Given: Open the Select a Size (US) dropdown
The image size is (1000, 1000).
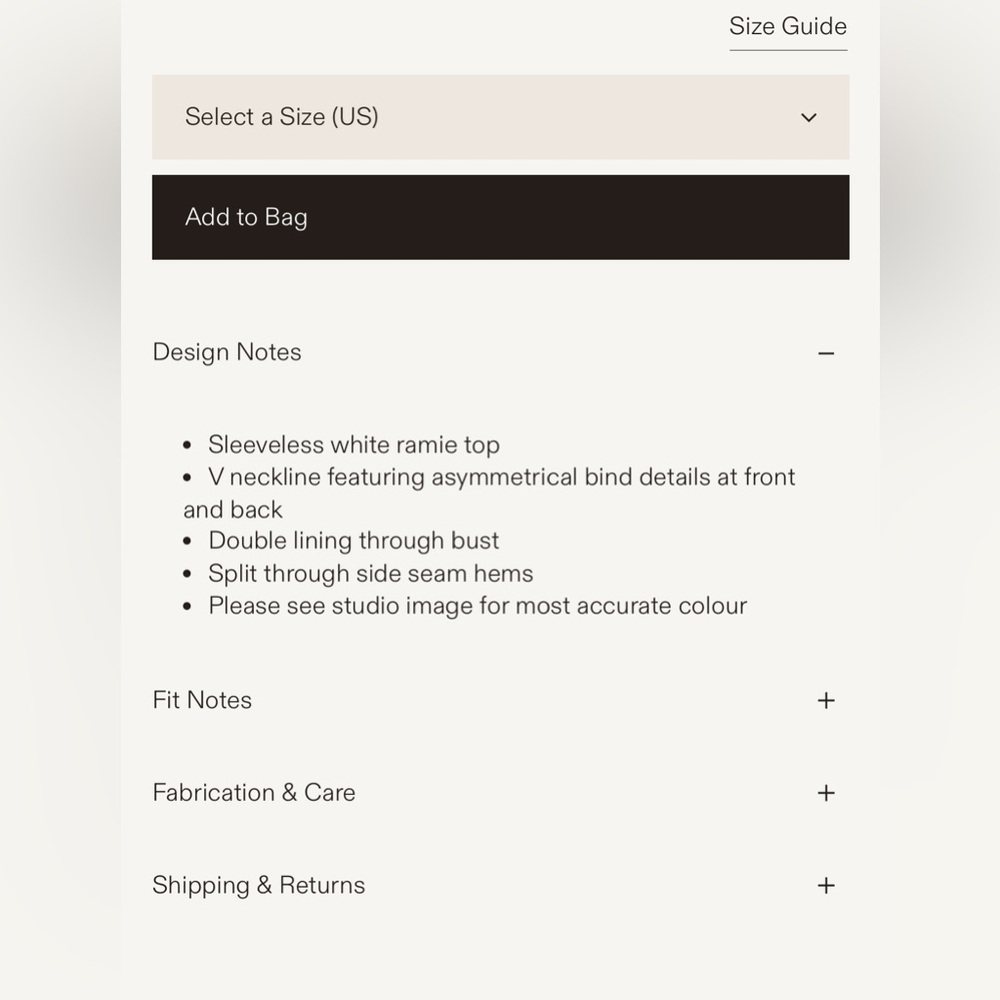Looking at the screenshot, I should 500,117.
